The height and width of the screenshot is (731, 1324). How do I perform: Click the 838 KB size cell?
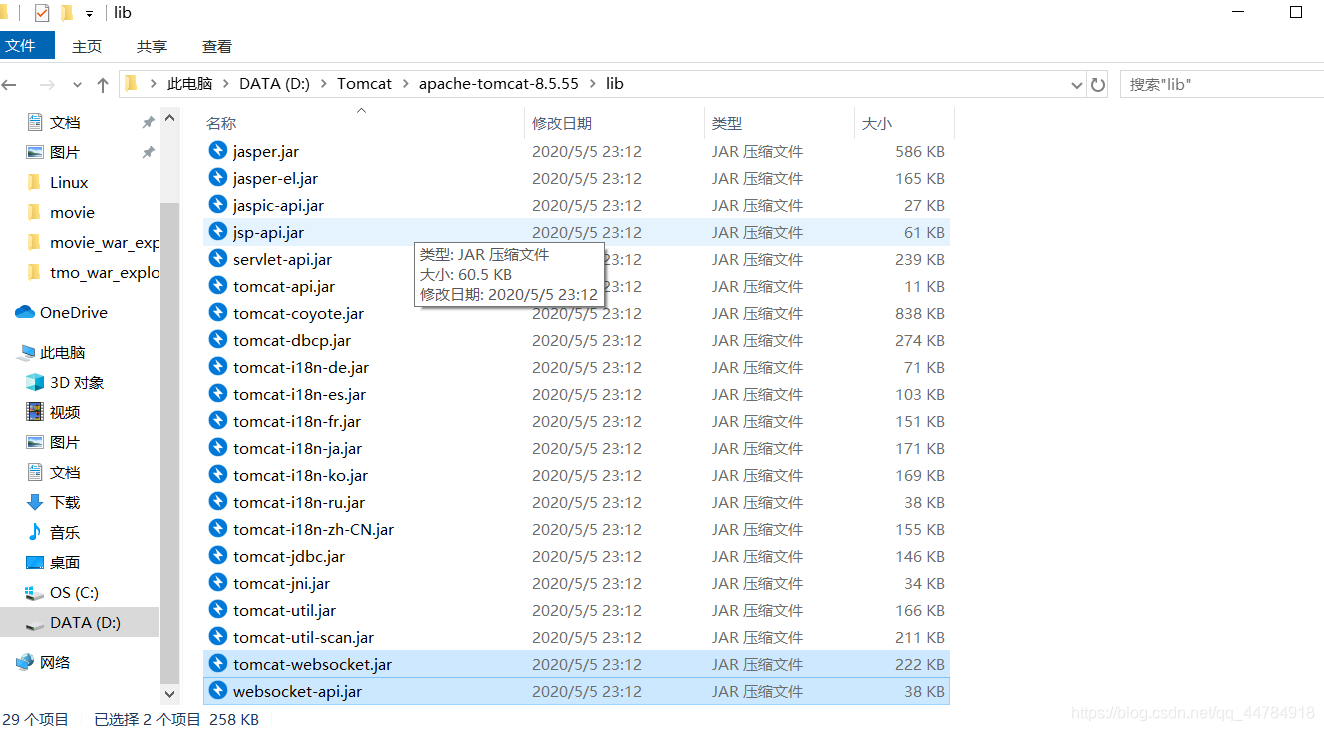pos(920,313)
